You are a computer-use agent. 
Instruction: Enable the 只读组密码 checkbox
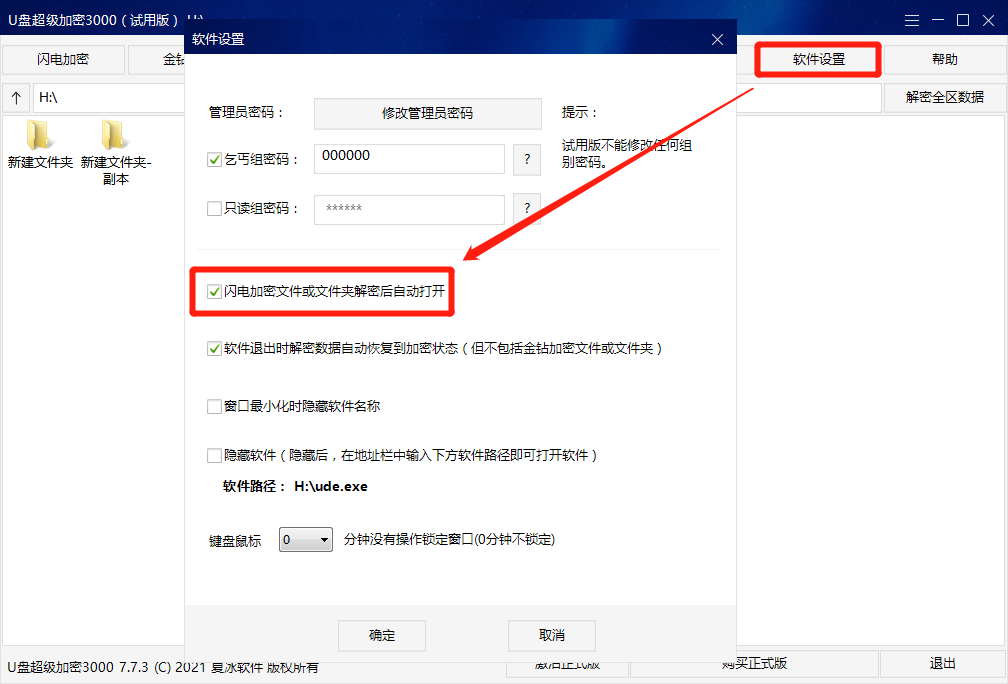coord(215,209)
